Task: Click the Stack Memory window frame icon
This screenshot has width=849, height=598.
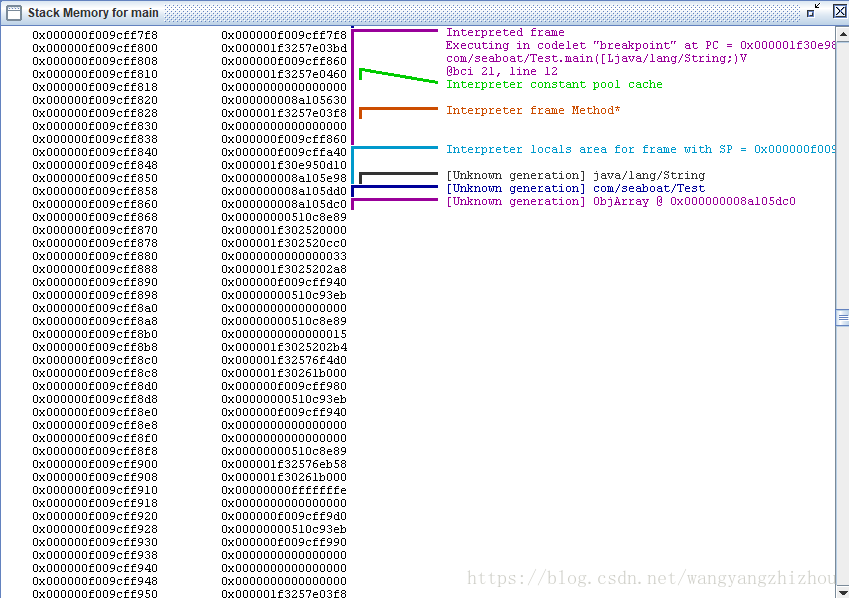Action: (14, 12)
